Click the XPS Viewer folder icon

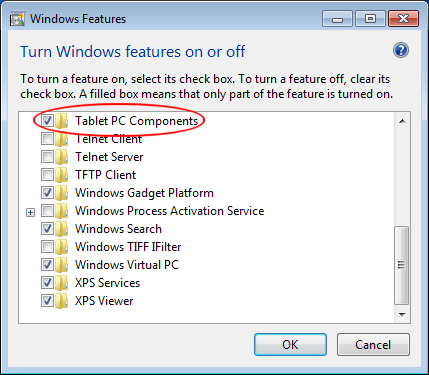click(62, 301)
